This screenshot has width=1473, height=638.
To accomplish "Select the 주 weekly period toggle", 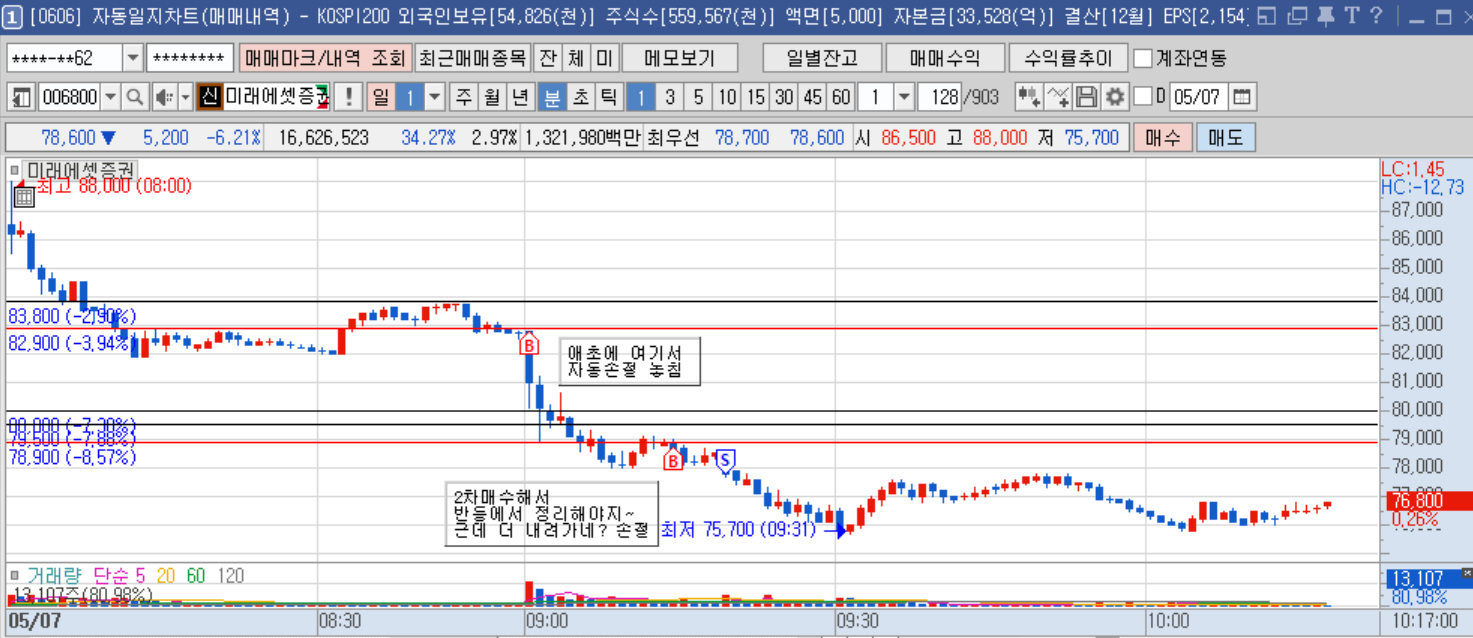I will click(x=463, y=97).
